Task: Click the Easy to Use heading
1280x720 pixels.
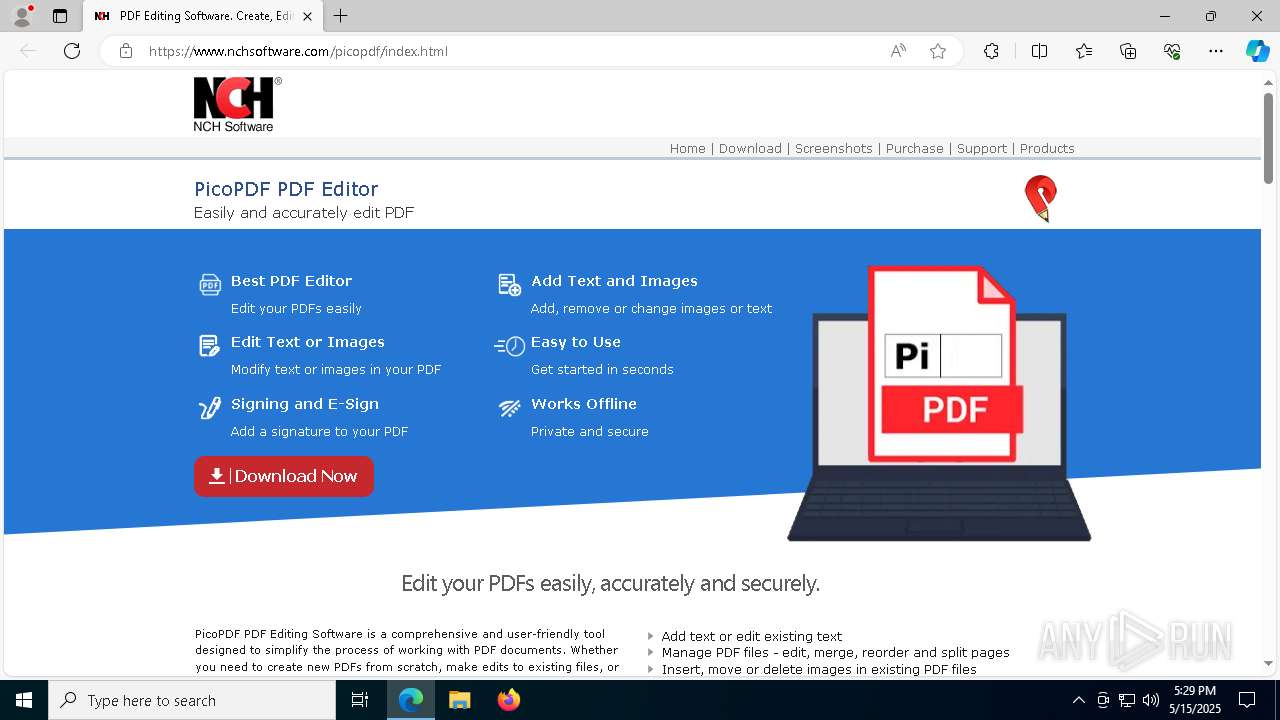Action: click(x=575, y=342)
